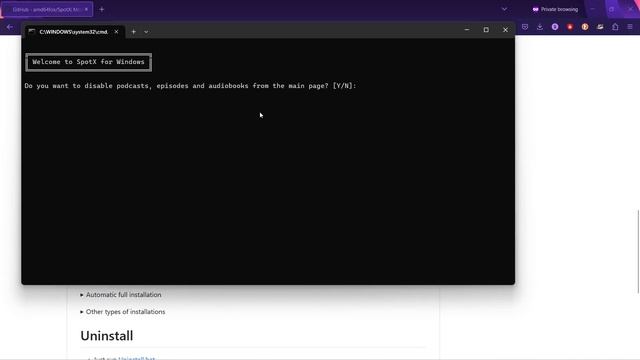Click the disable podcasts [Y/N] prompt line
This screenshot has width=640, height=360.
pyautogui.click(x=190, y=86)
